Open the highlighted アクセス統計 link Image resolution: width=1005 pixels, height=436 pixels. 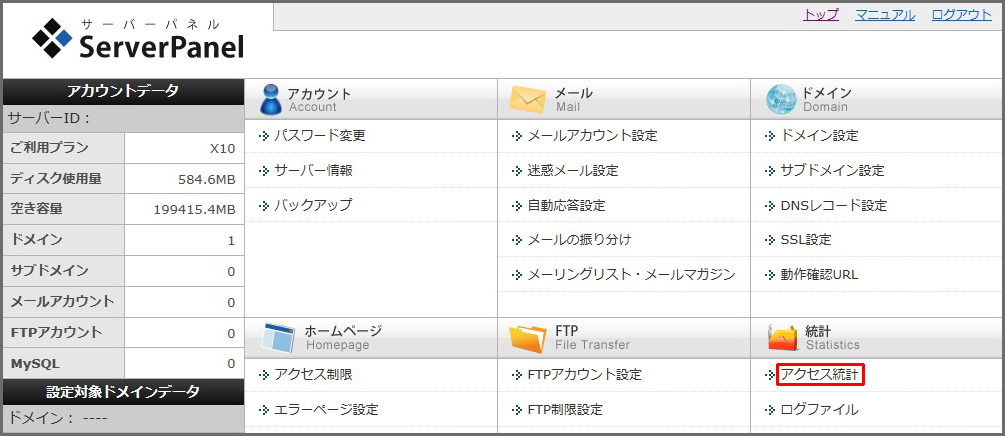point(820,375)
